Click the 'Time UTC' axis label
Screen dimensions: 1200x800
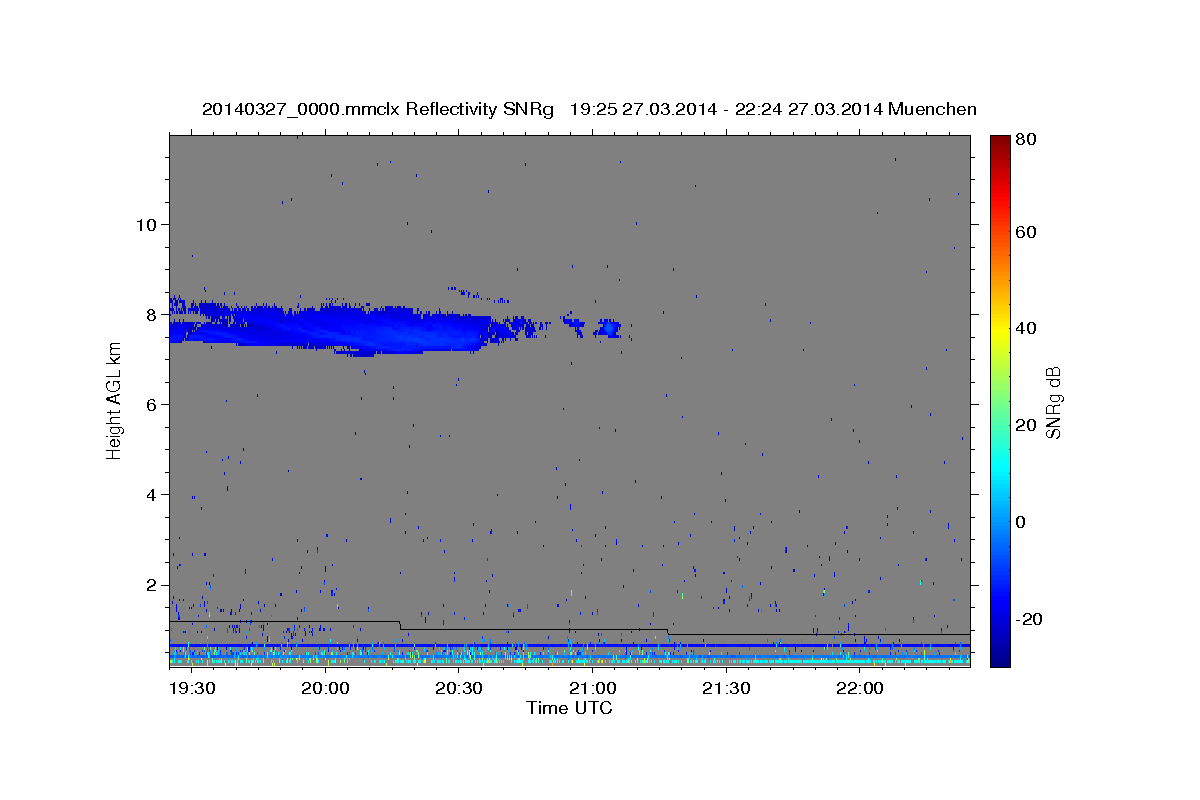569,708
